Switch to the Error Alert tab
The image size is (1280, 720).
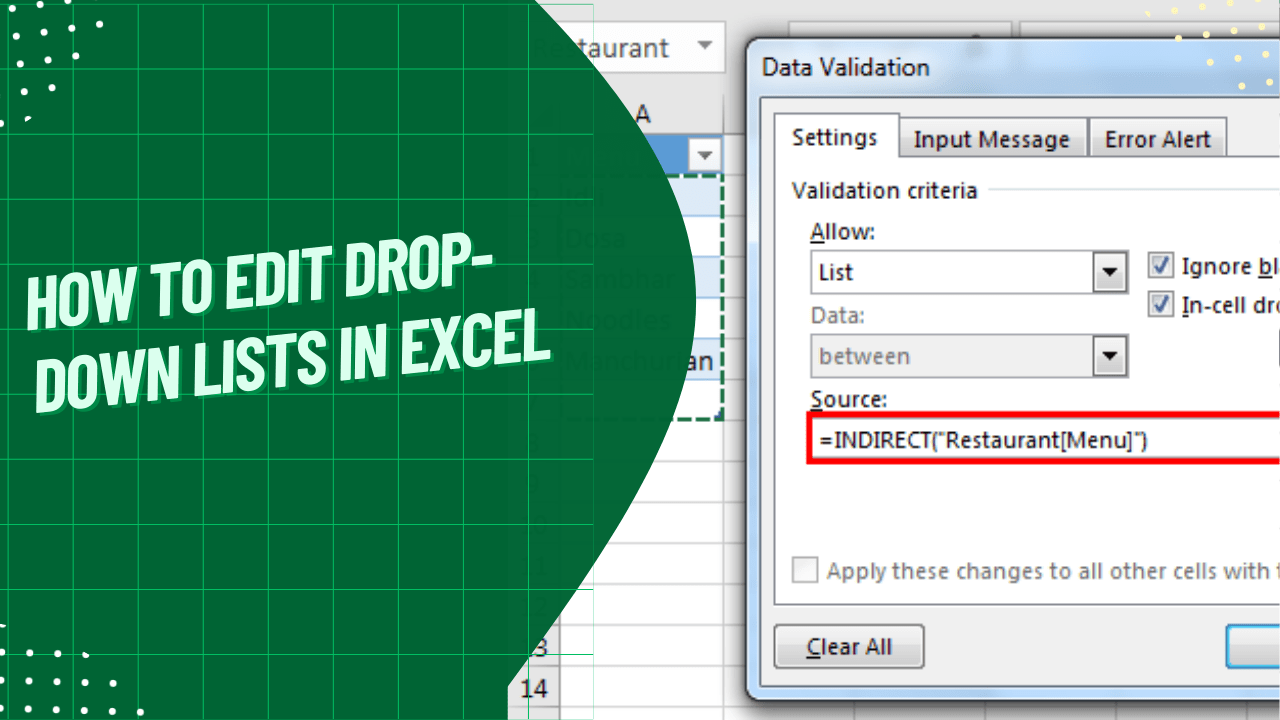coord(1157,138)
